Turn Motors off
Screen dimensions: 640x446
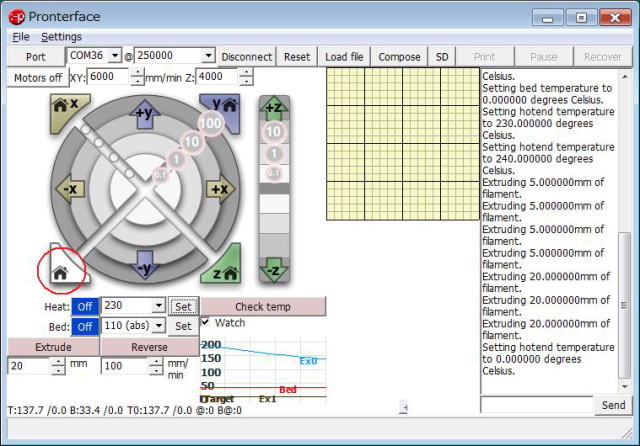[38, 78]
